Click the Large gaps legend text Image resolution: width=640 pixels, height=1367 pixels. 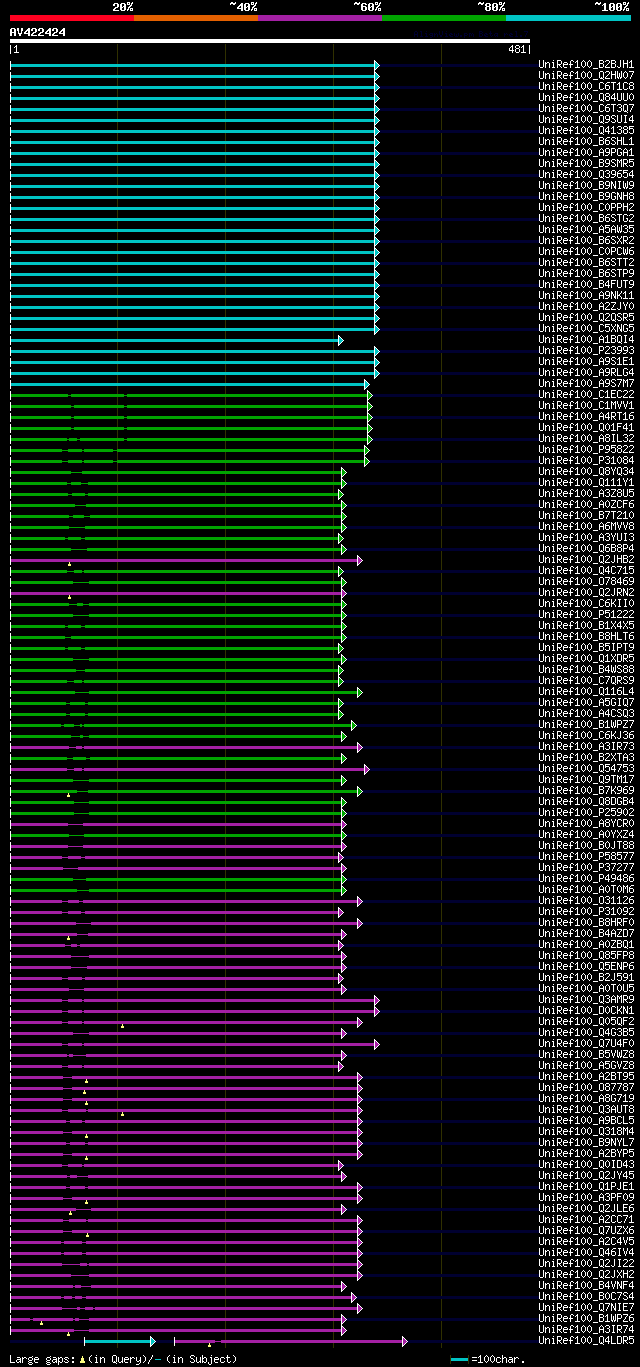coord(123,1359)
